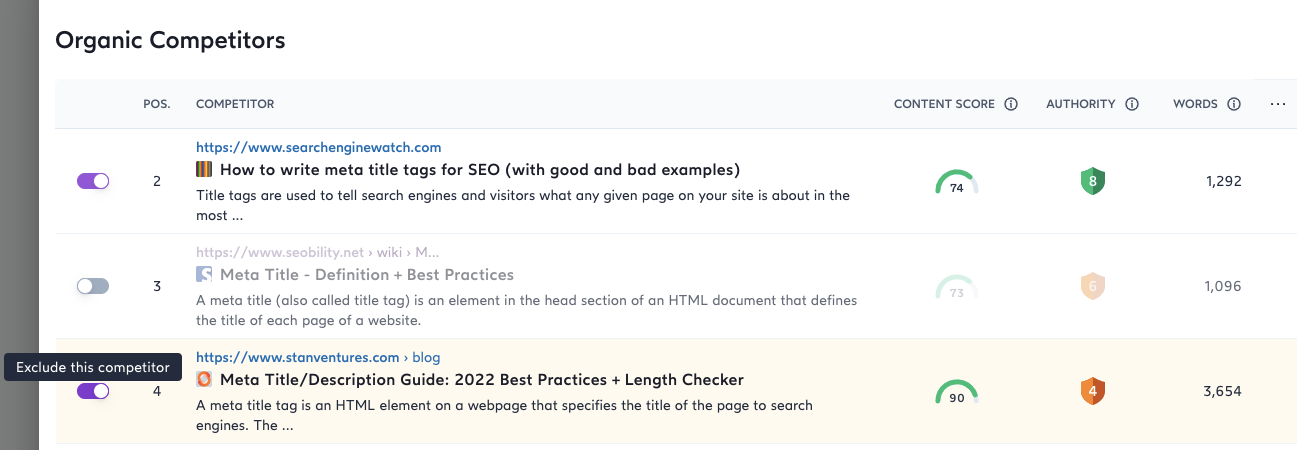Open 'How to write meta title tags' title

coord(479,170)
